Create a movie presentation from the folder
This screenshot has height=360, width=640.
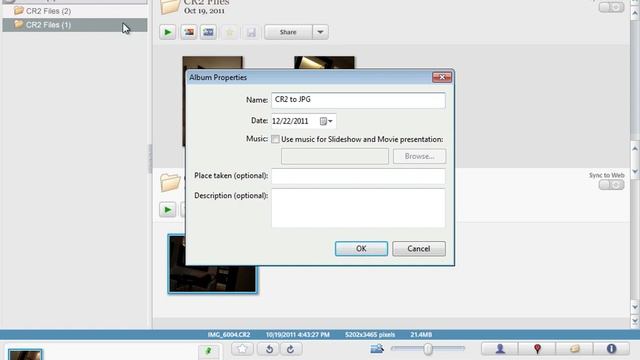[208, 32]
